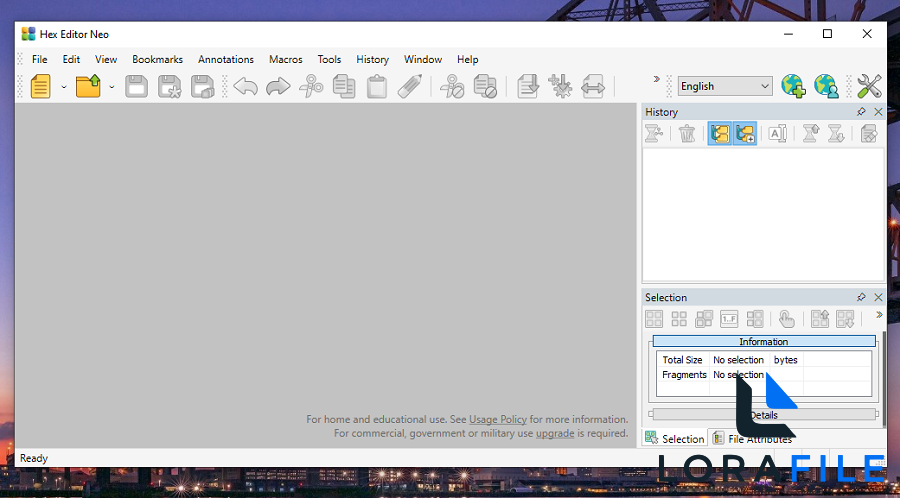900x498 pixels.
Task: Collapse the Information section header
Action: point(764,341)
